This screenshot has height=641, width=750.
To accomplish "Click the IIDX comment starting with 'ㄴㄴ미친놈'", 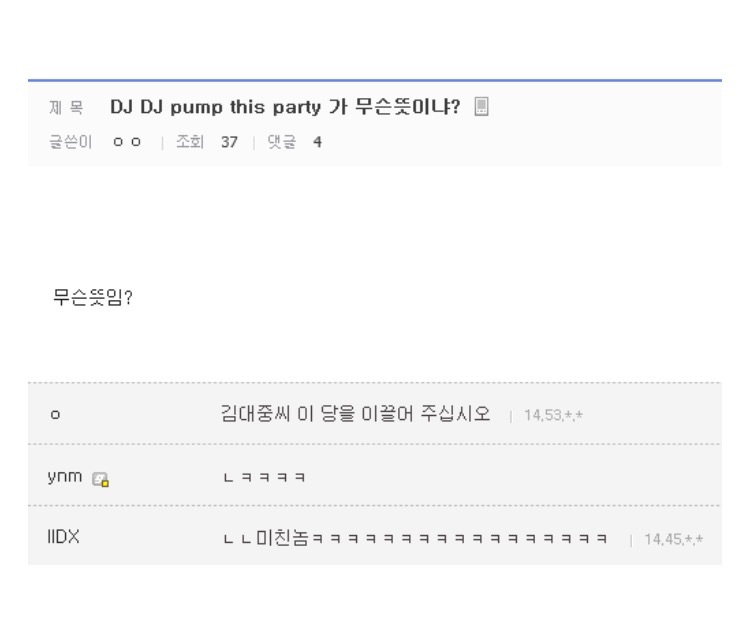I will (415, 538).
